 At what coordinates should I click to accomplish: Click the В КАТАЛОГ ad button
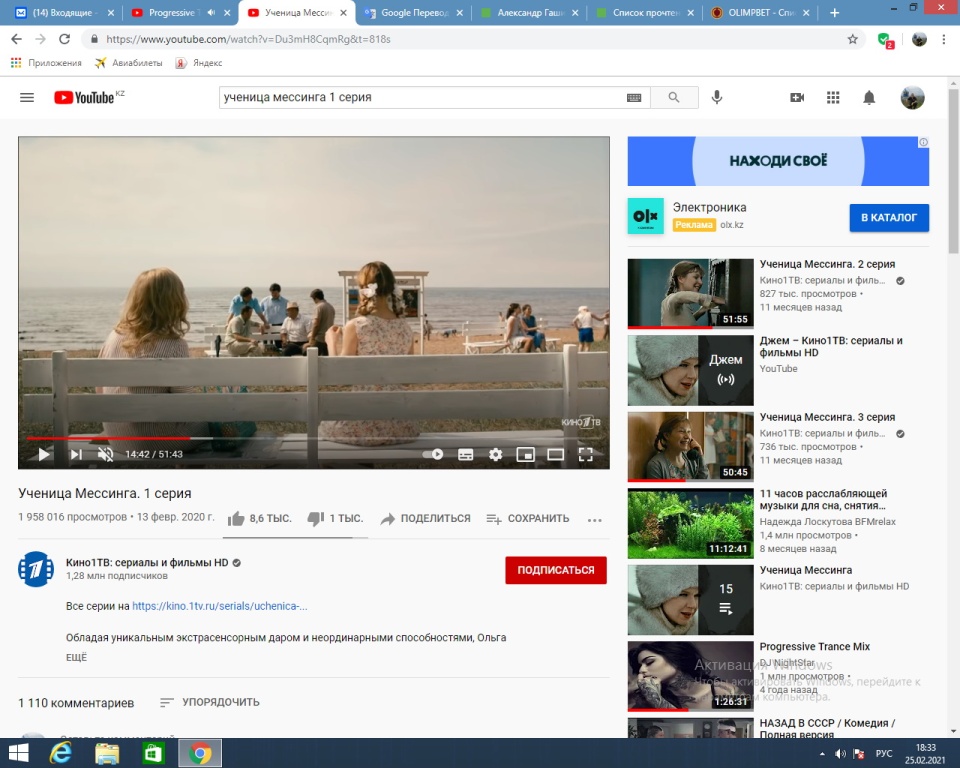click(888, 217)
